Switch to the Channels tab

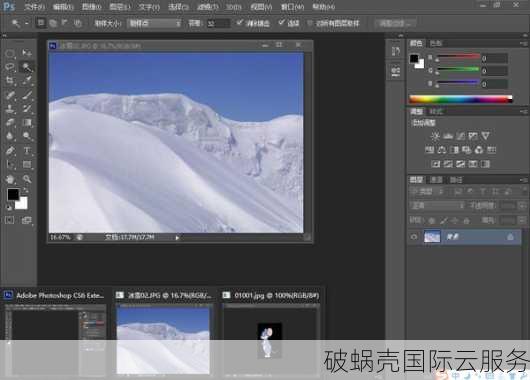(436, 180)
